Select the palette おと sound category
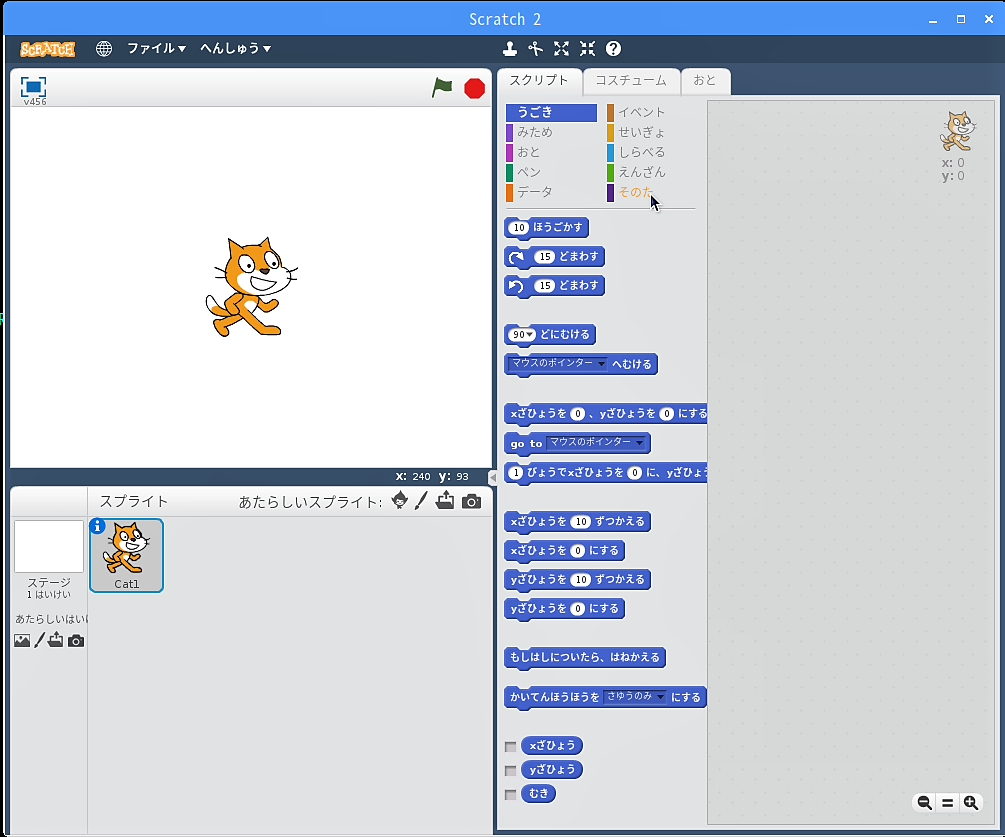 coord(551,152)
